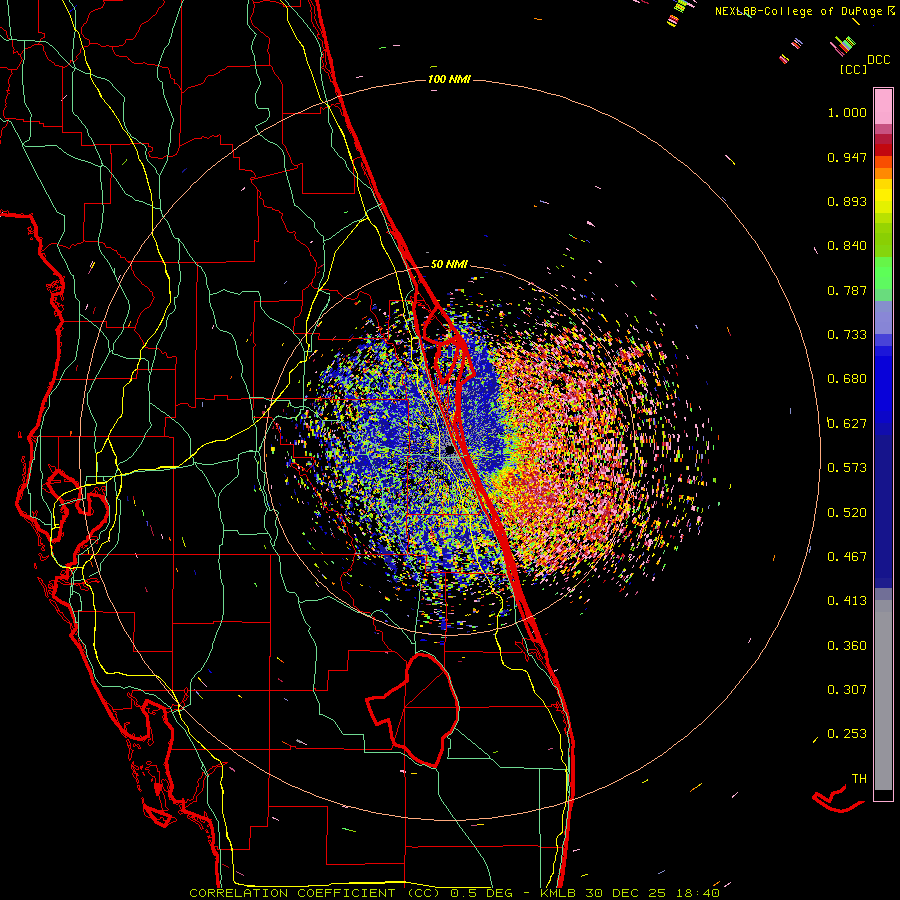Select the 0.307 scale value
Screen dimensions: 900x900
pyautogui.click(x=847, y=689)
